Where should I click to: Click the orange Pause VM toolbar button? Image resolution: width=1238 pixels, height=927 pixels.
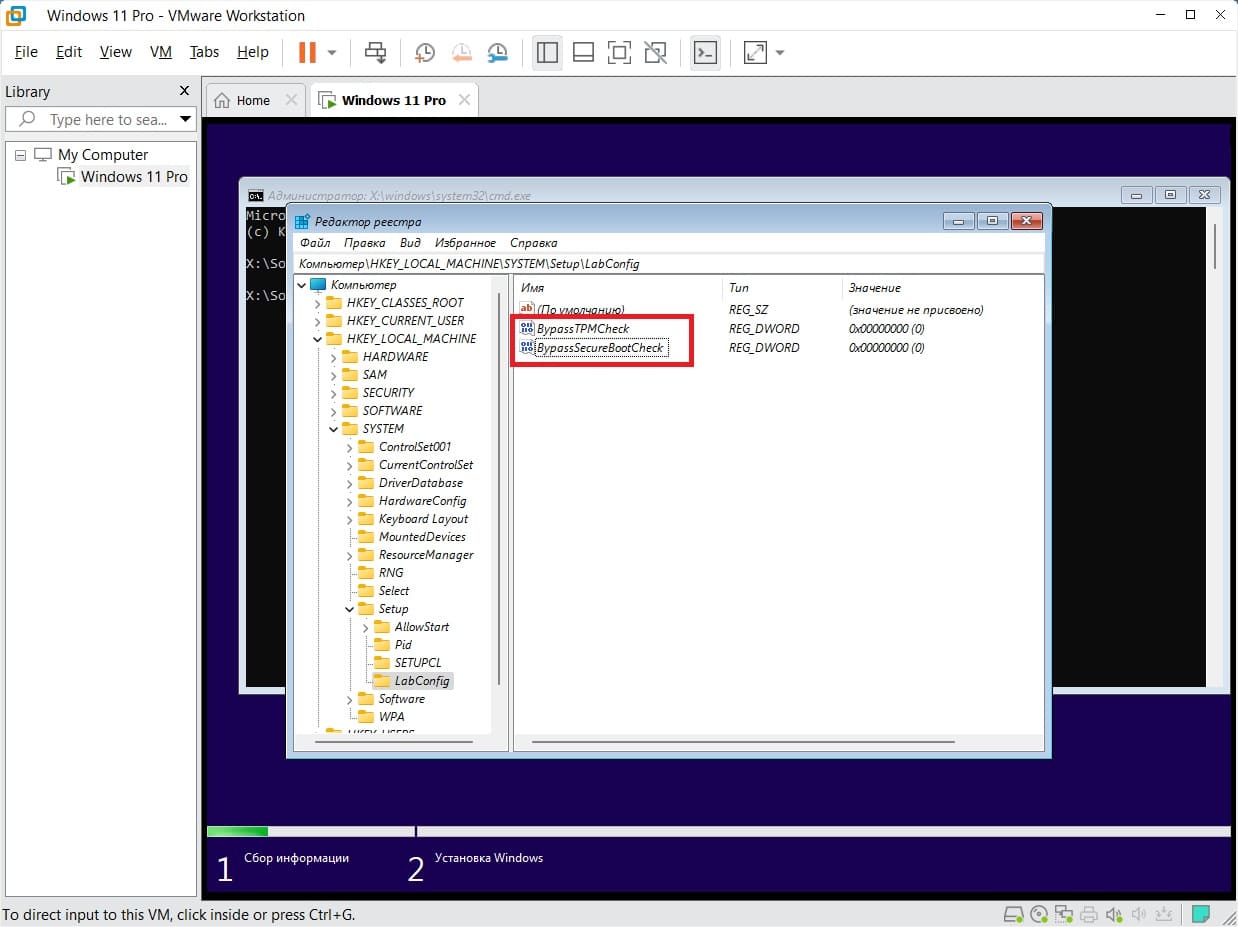(x=307, y=53)
